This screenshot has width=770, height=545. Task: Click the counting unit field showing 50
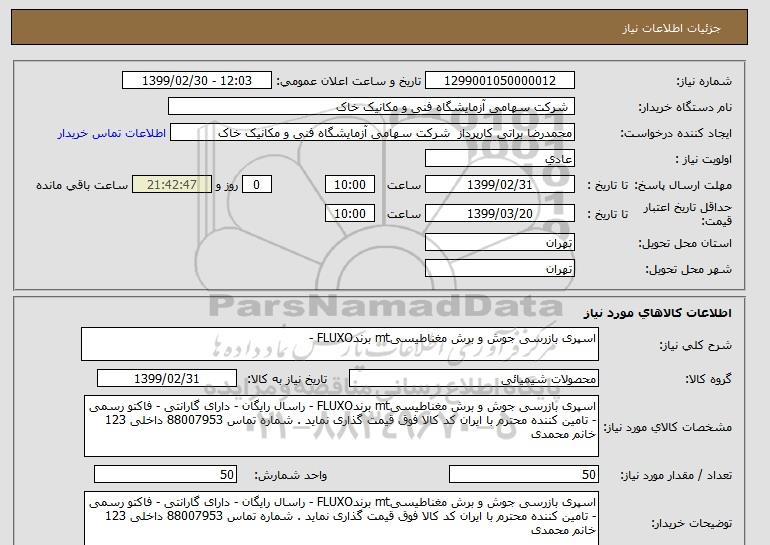(x=165, y=475)
